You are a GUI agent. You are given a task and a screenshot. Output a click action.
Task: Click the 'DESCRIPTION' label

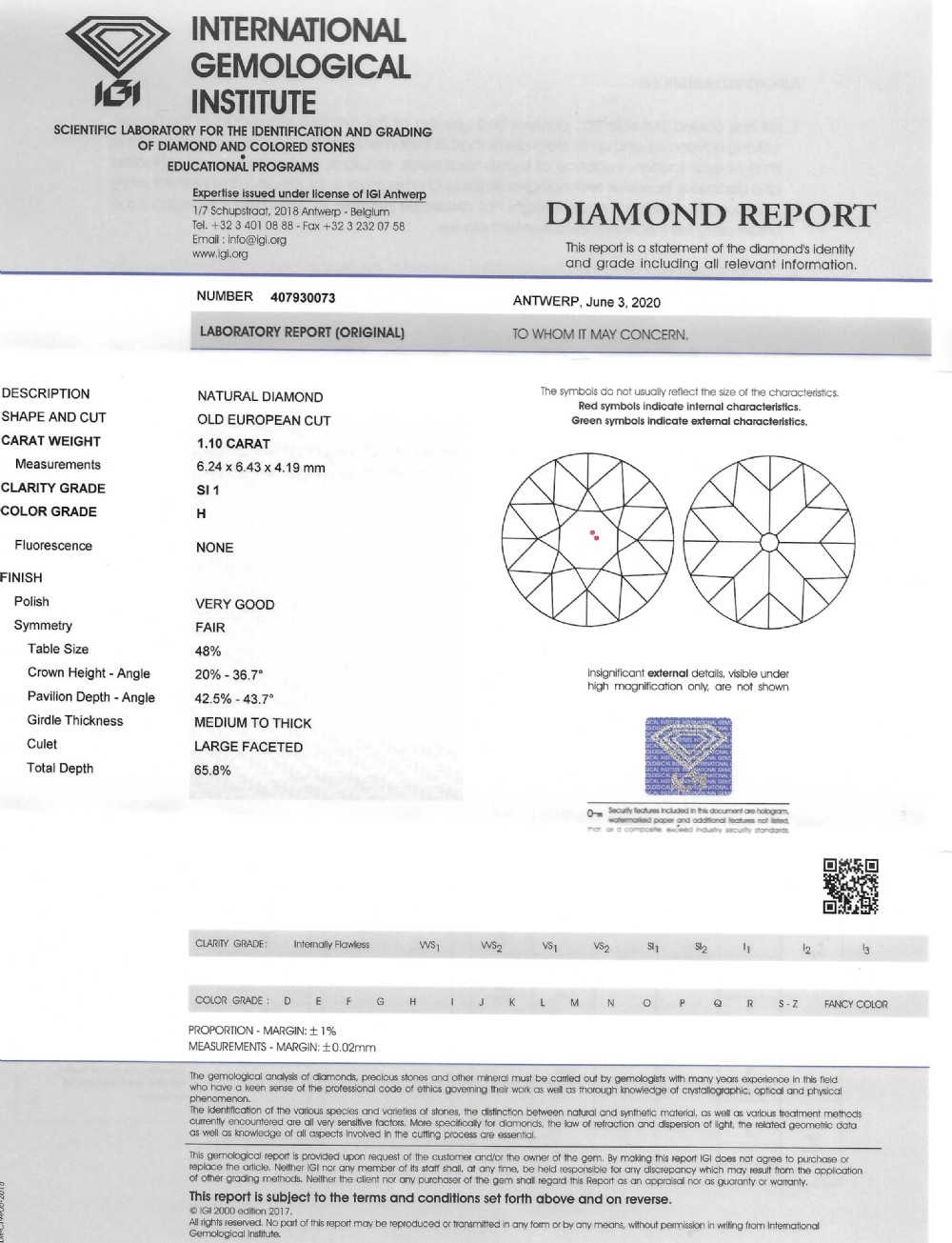(46, 393)
